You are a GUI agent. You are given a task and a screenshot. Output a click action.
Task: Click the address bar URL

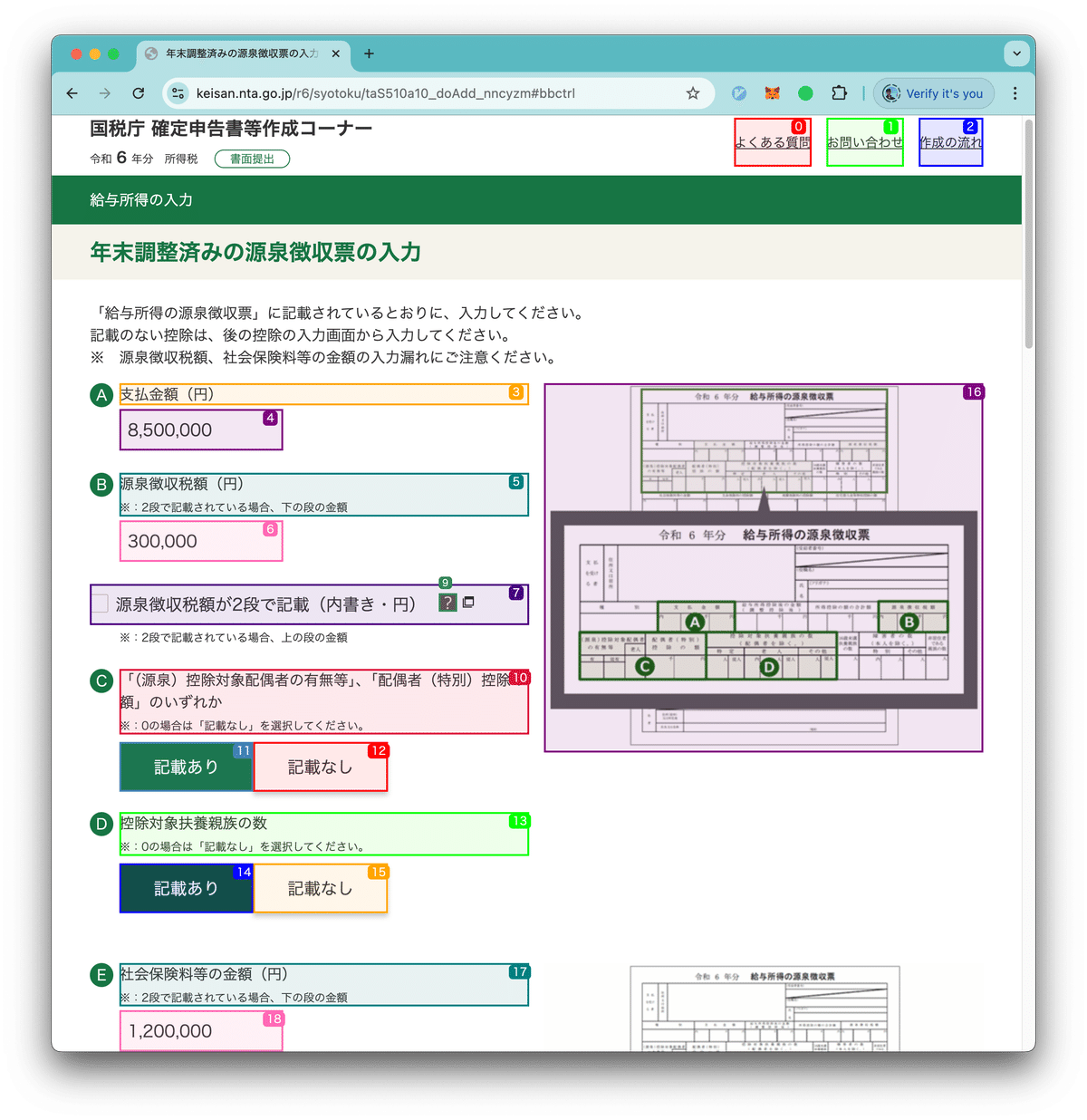[386, 93]
